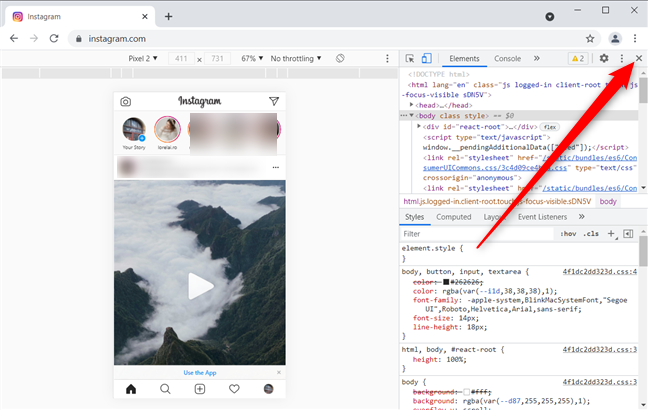Tap the Instagram search magnifier icon
The height and width of the screenshot is (410, 648).
click(165, 388)
